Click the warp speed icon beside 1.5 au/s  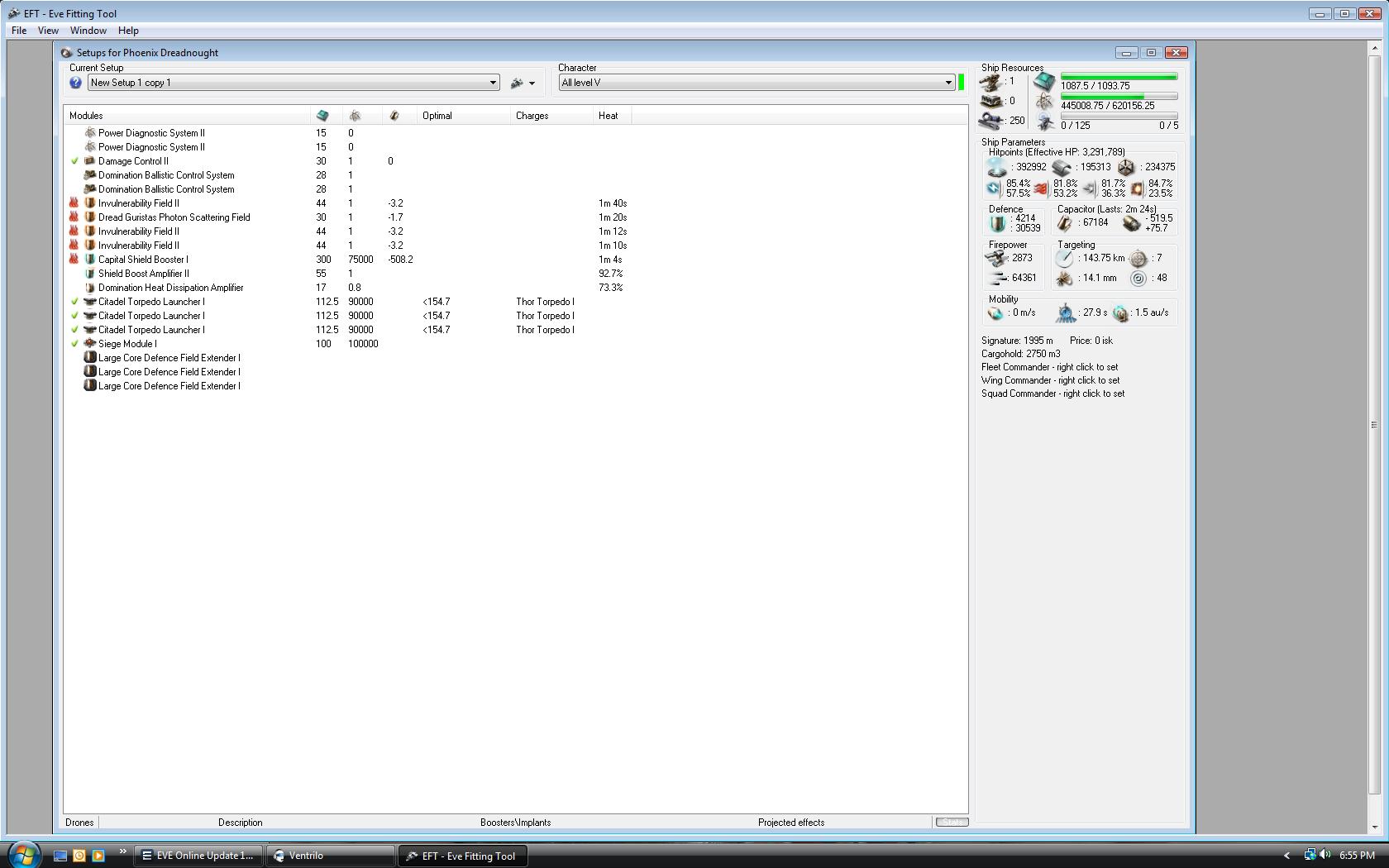(1120, 313)
